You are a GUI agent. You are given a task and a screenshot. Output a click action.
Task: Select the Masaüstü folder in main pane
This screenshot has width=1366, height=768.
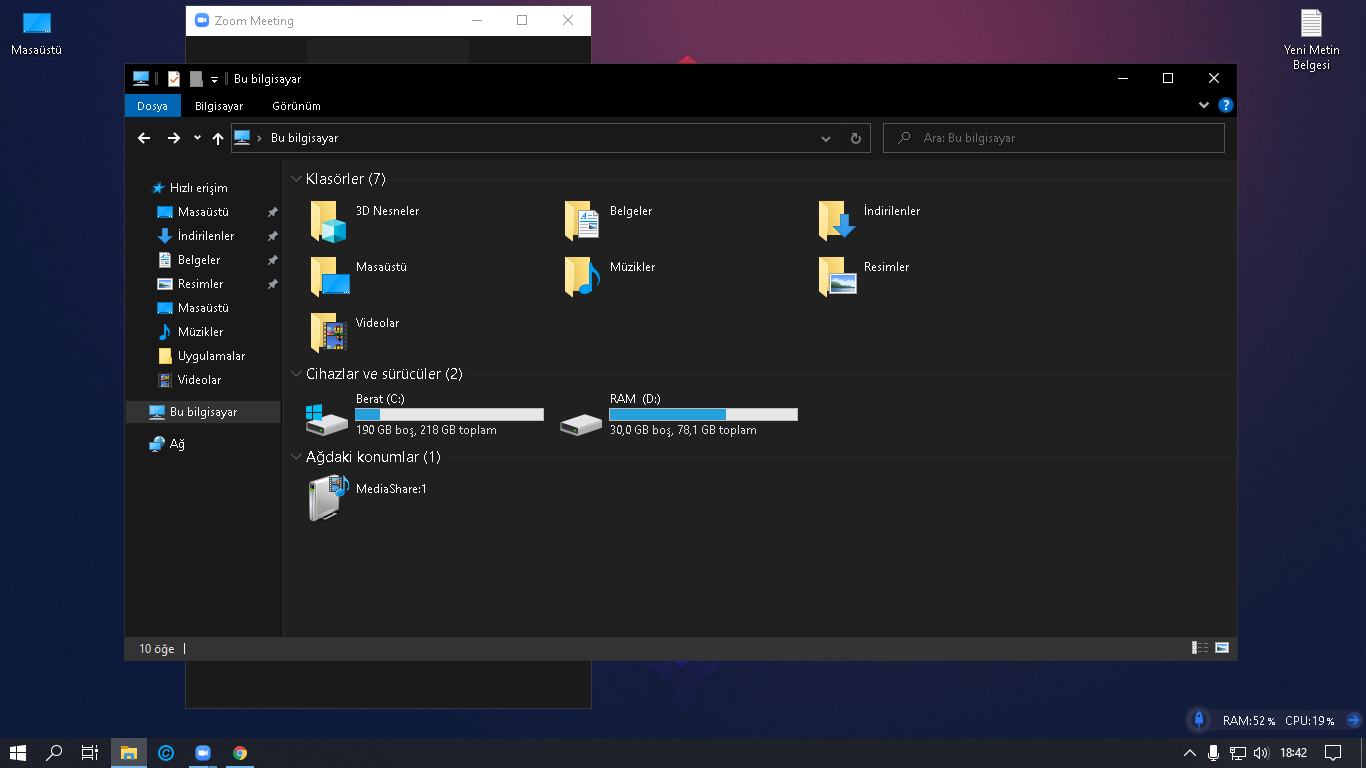coord(359,276)
